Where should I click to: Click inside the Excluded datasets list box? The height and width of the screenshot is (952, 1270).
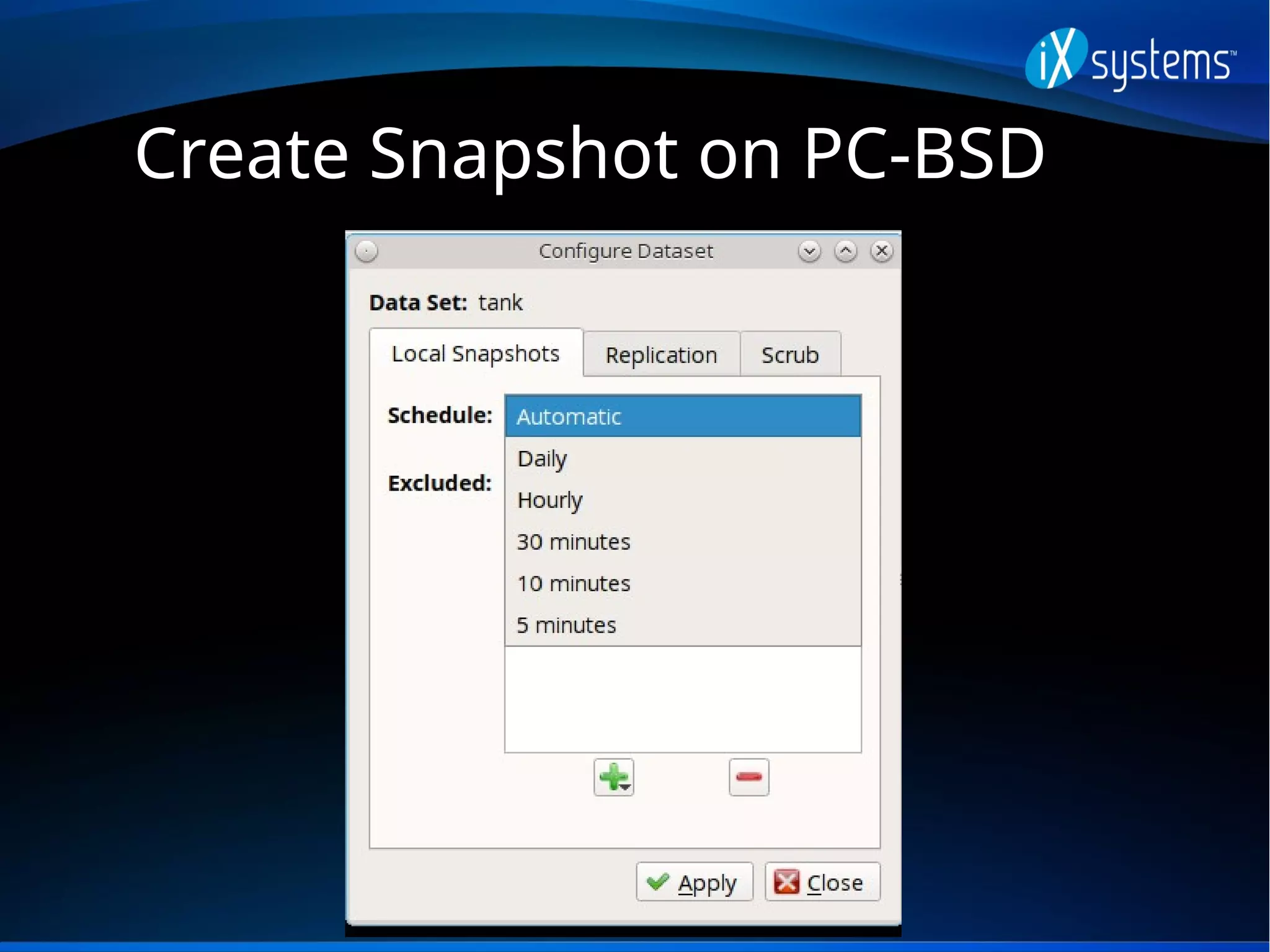[683, 699]
